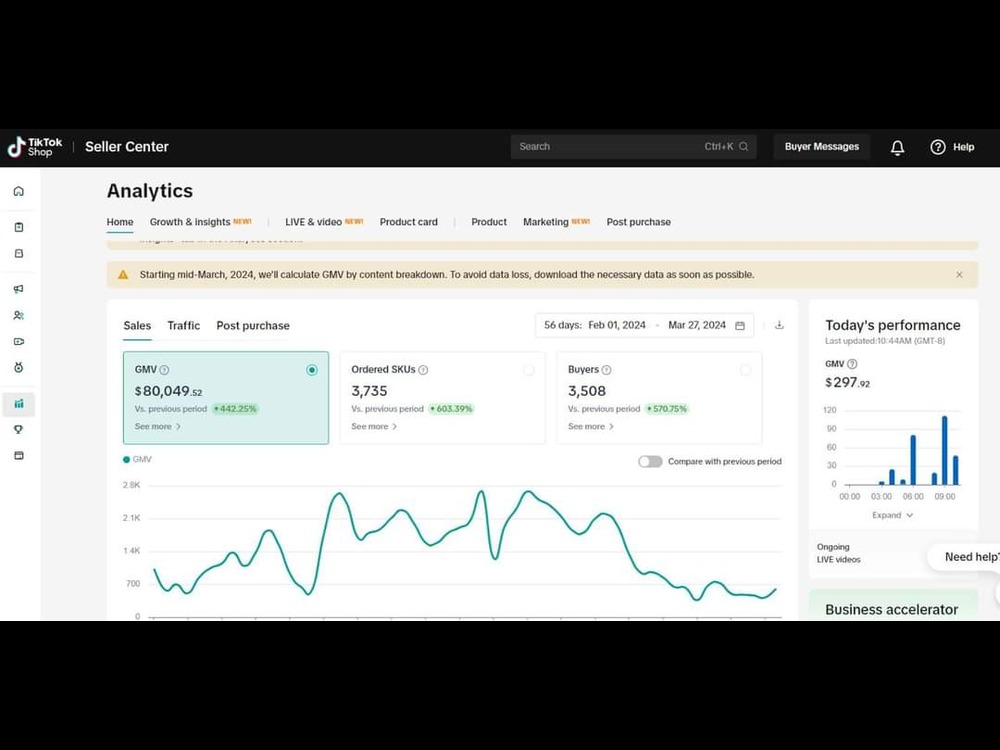Switch to Product tab
Image resolution: width=1000 pixels, height=750 pixels.
(489, 222)
